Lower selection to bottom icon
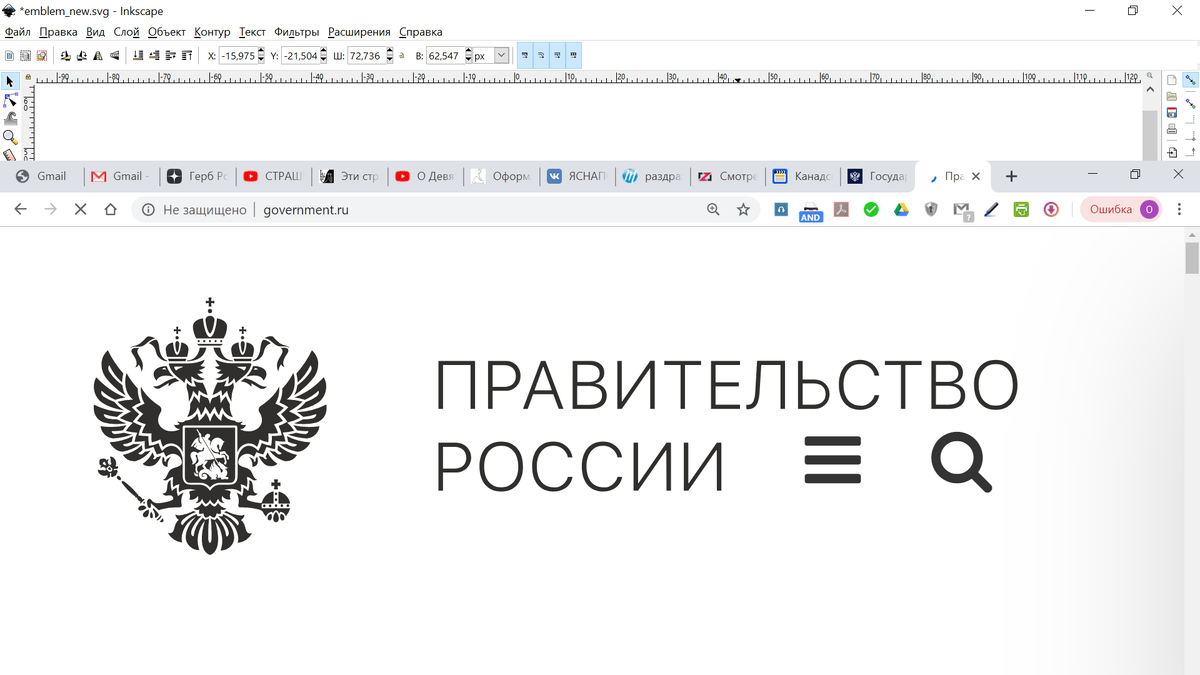 pos(139,56)
